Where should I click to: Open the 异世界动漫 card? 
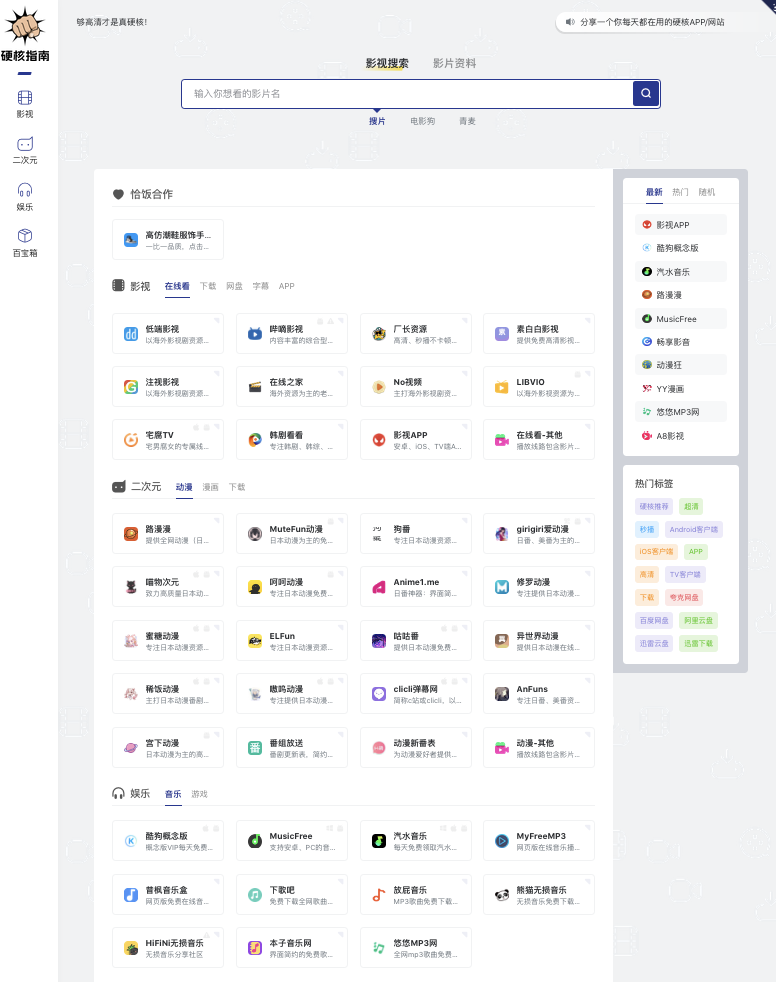pyautogui.click(x=539, y=641)
